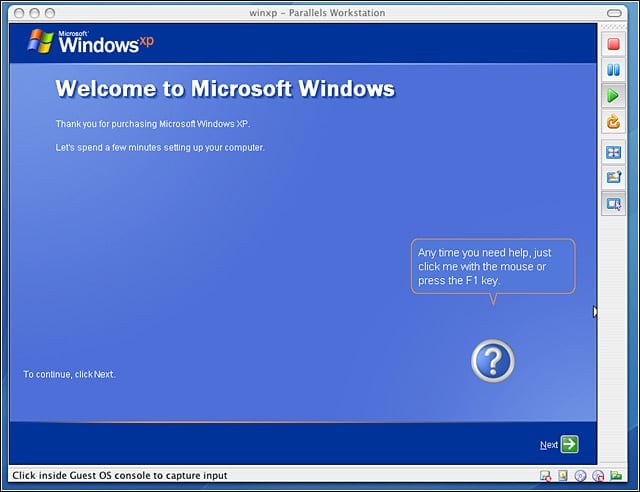Click 'Click inside Guest OS console' status text
640x492 pixels.
pyautogui.click(x=120, y=475)
